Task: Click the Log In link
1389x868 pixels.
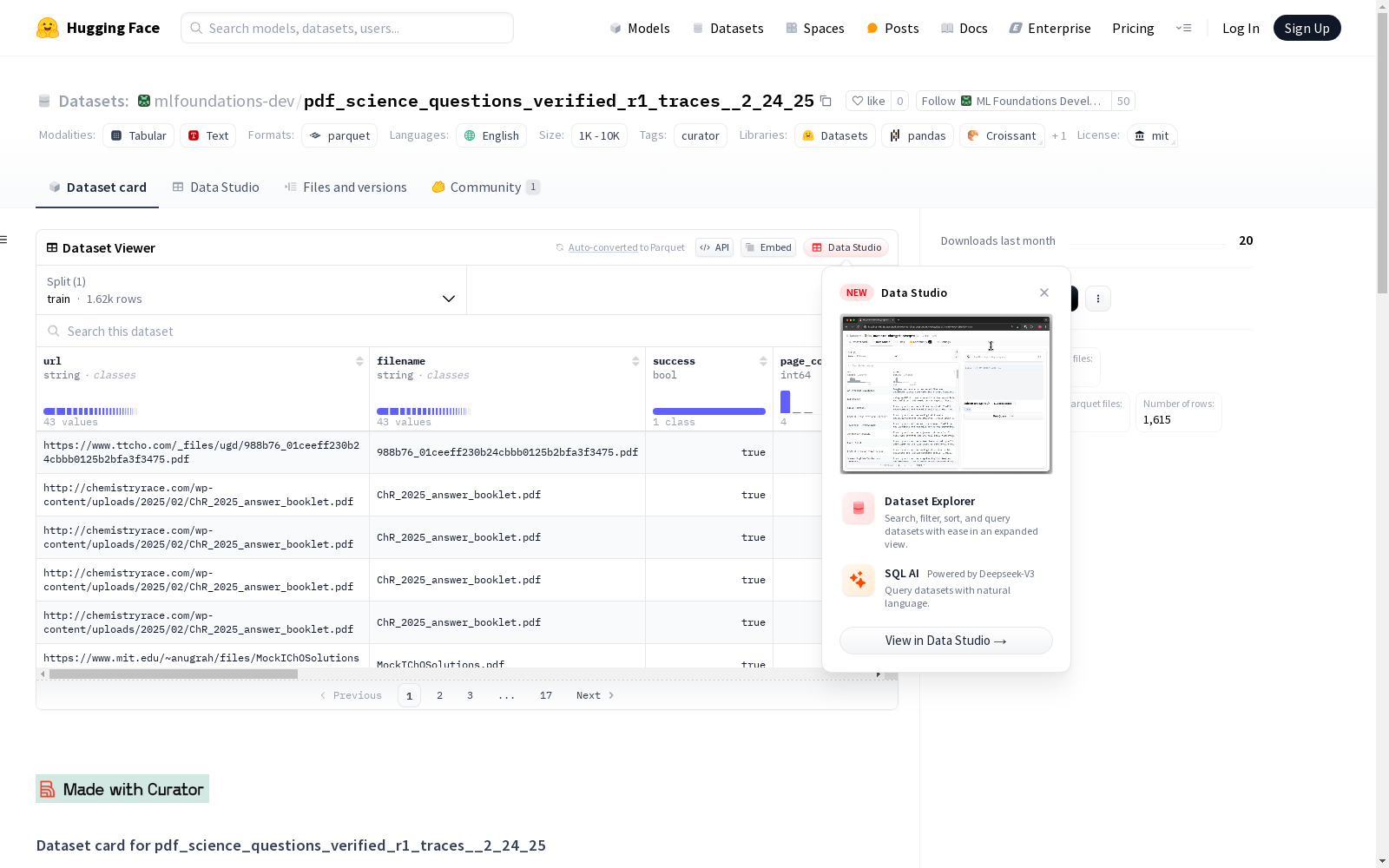Action: [x=1241, y=28]
